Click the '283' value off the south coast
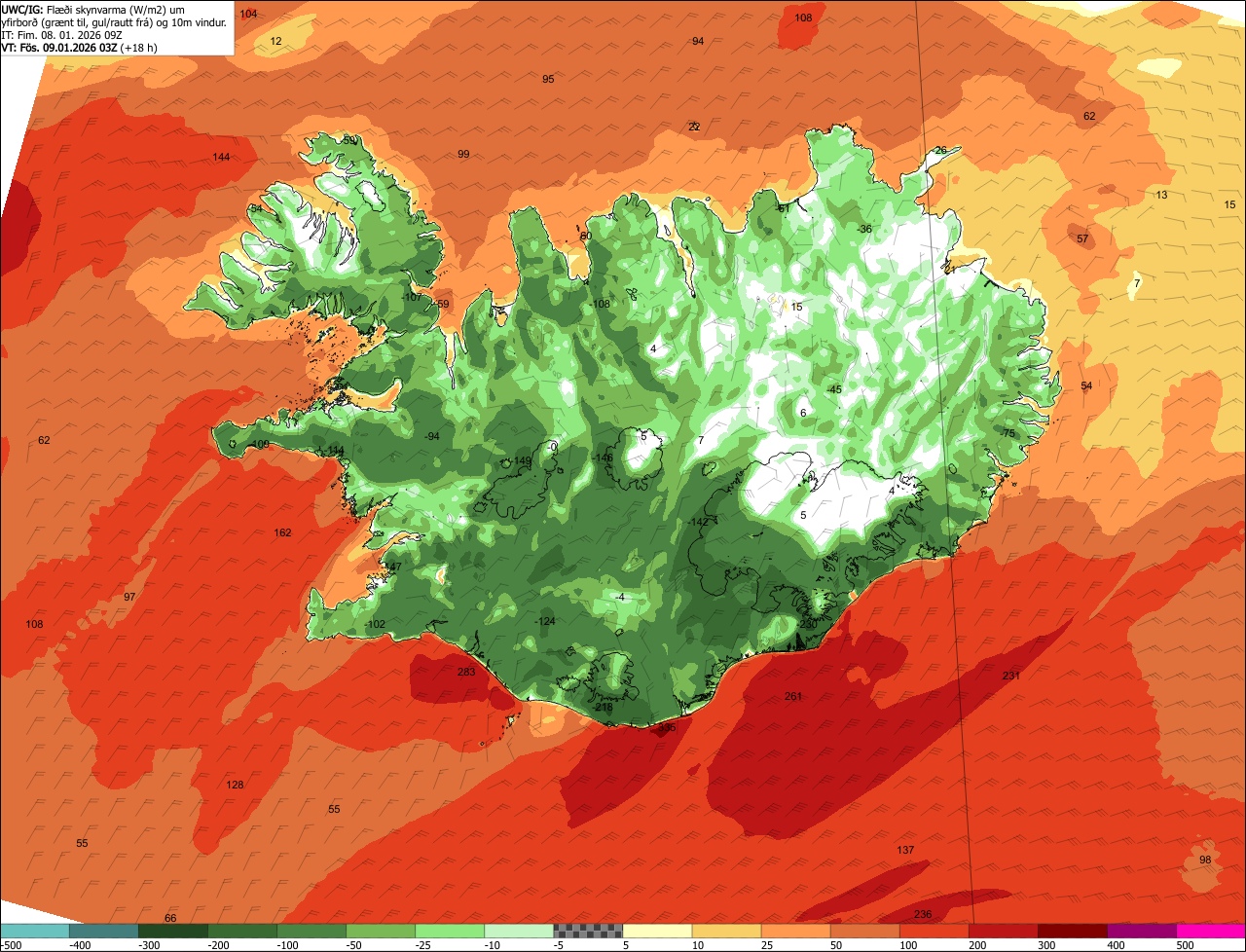Image resolution: width=1246 pixels, height=952 pixels. coord(466,672)
